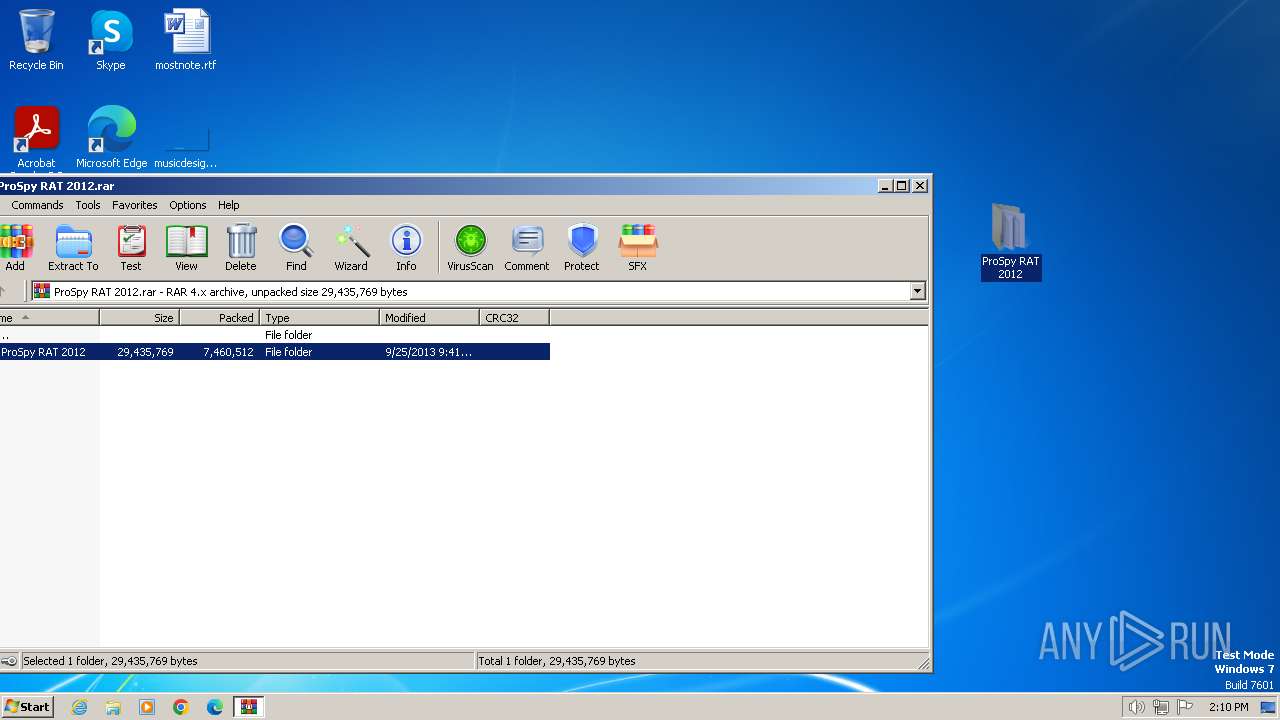The height and width of the screenshot is (720, 1280).
Task: Click the WinRAR taskbar button
Action: click(249, 707)
